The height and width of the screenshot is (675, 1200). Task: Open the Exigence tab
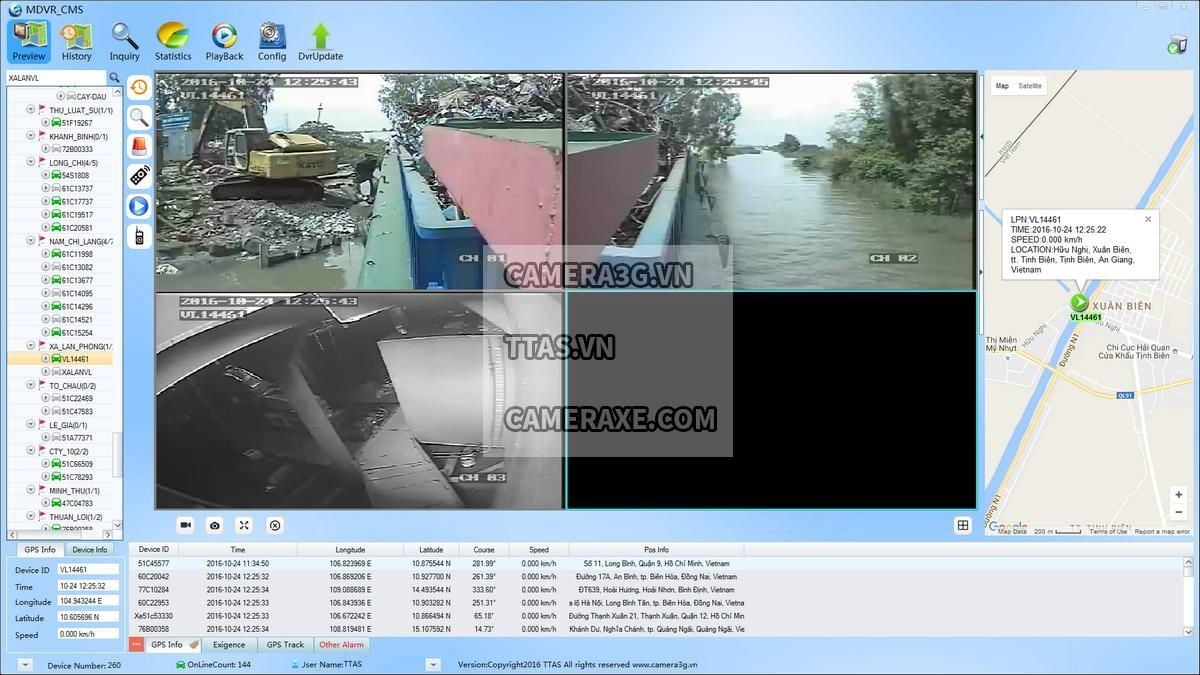[x=229, y=644]
